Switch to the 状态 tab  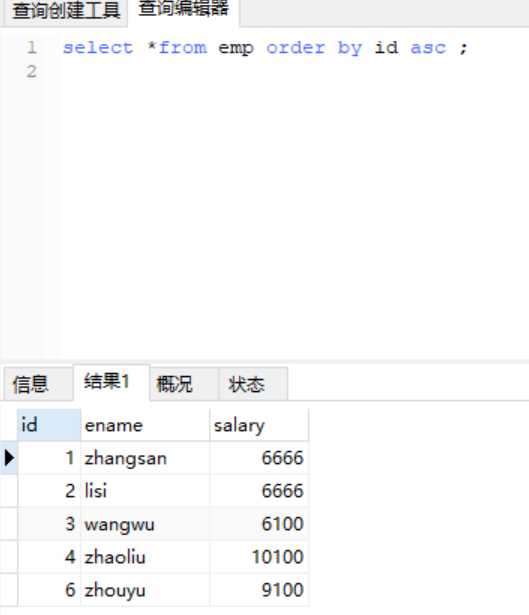click(253, 384)
